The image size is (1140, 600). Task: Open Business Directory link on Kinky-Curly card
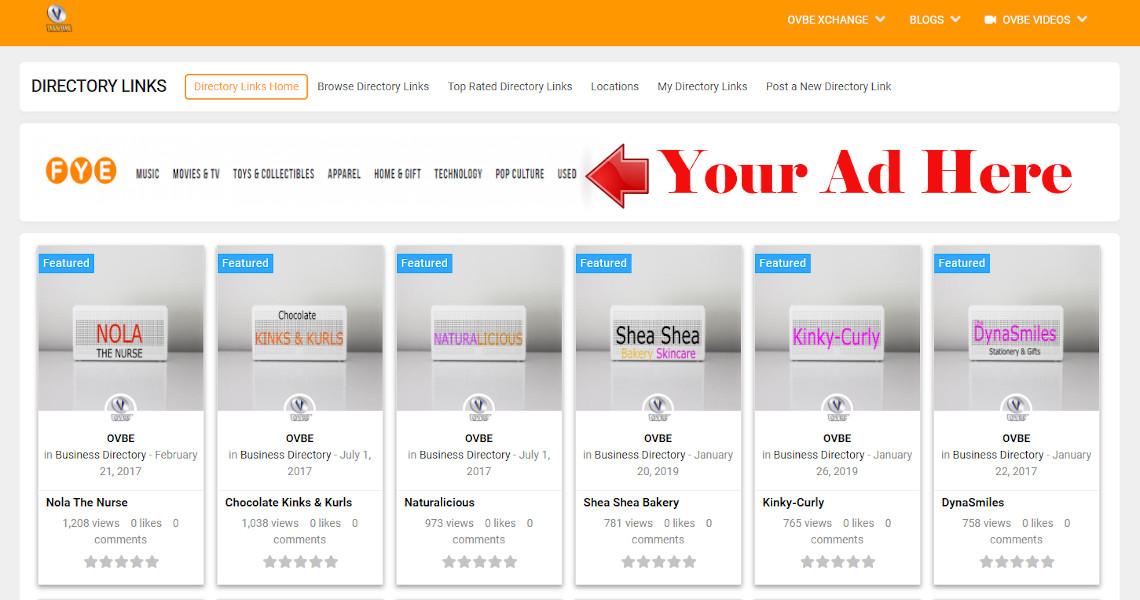(819, 455)
